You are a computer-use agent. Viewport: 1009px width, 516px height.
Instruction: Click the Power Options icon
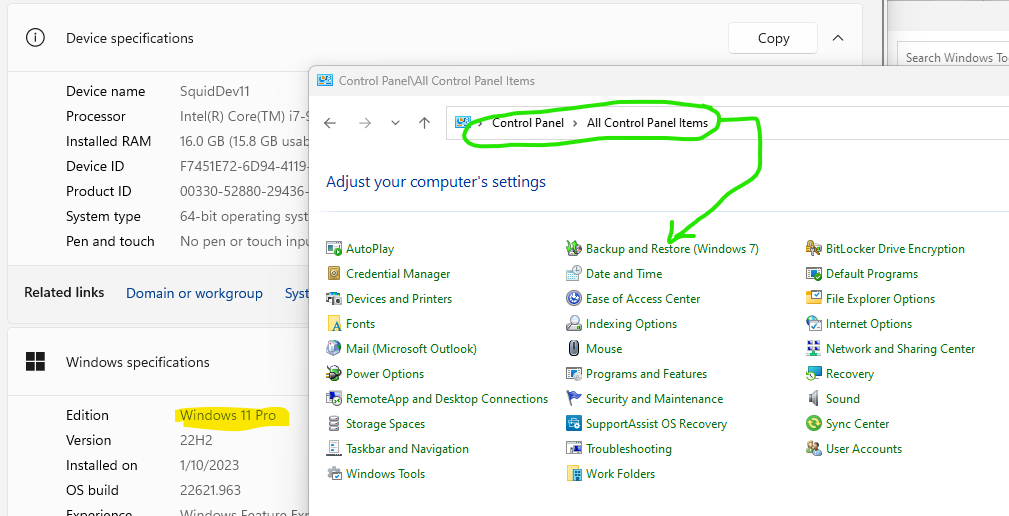click(334, 374)
